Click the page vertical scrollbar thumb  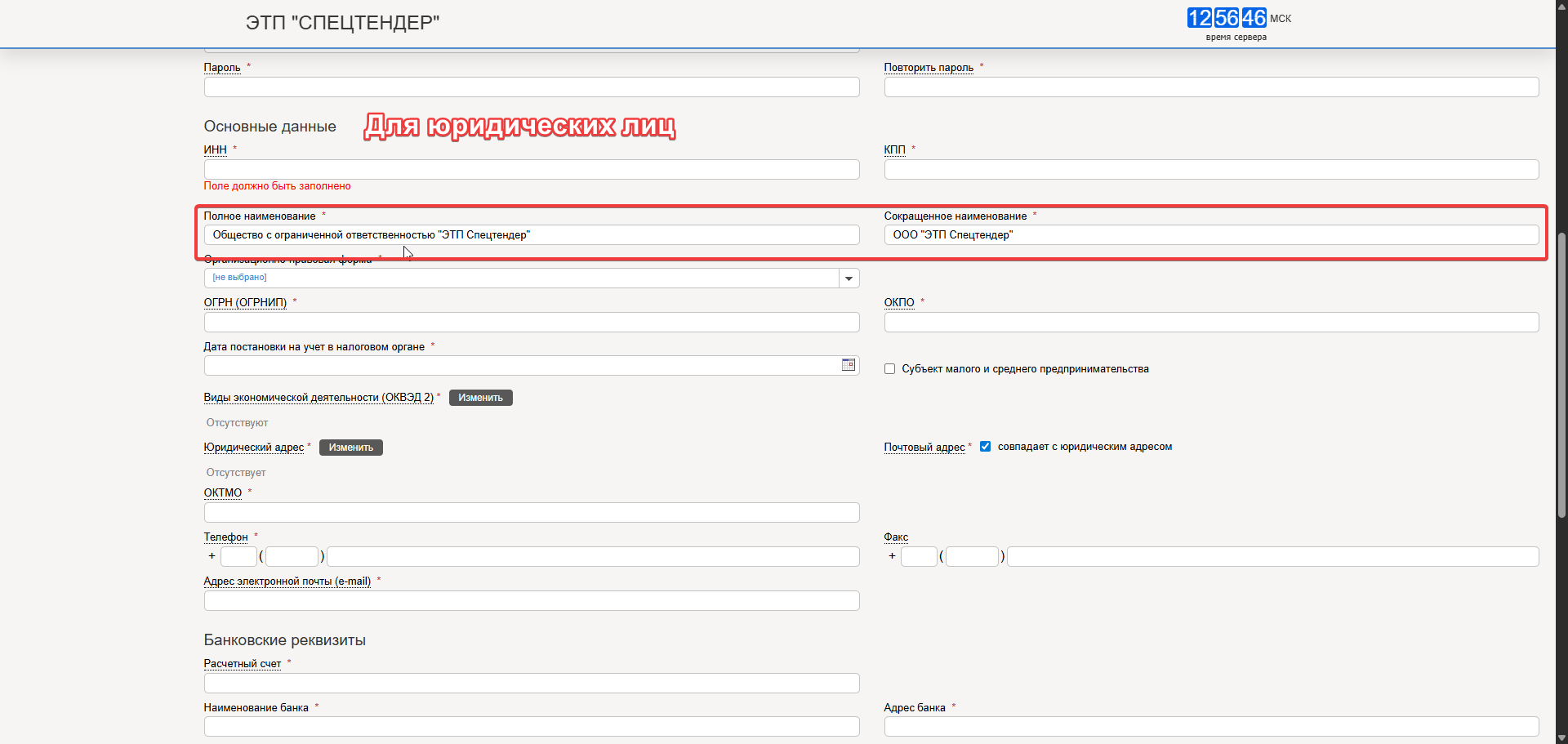(x=1561, y=376)
